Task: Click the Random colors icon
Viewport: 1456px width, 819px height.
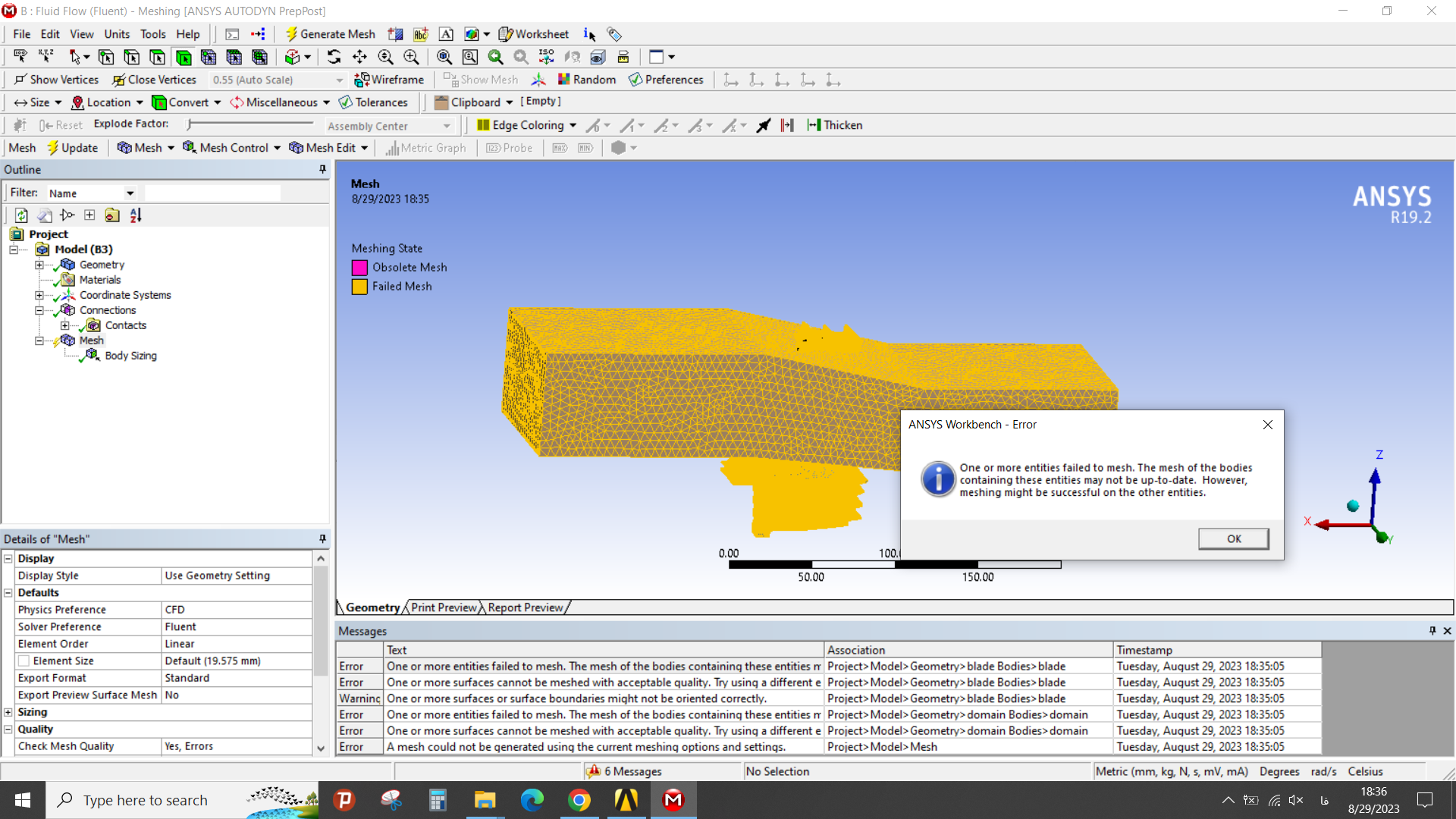Action: click(x=563, y=80)
